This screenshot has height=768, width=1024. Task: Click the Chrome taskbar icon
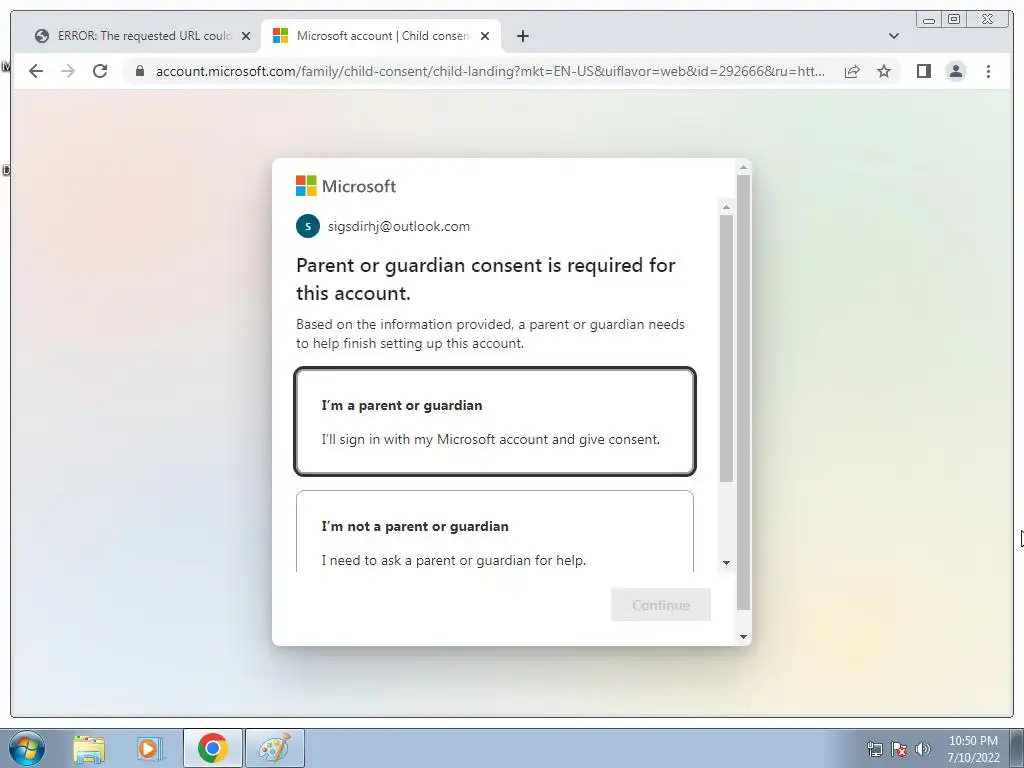212,748
